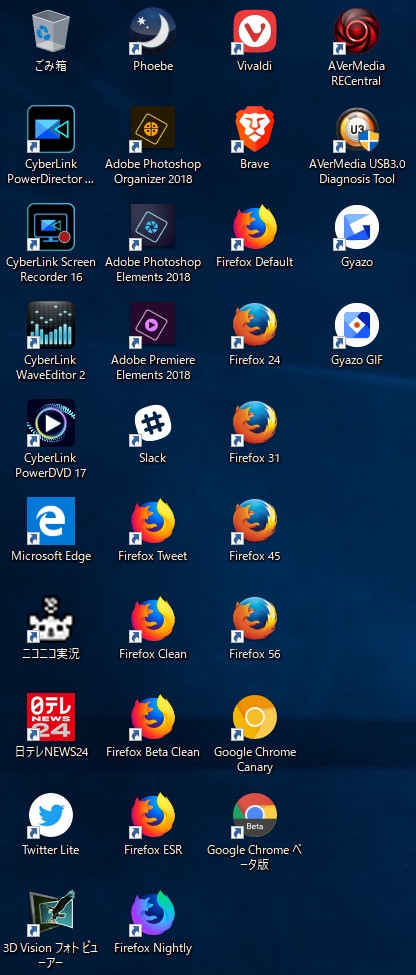Click CyberLink Screen Recorder 16 icon

tap(51, 227)
